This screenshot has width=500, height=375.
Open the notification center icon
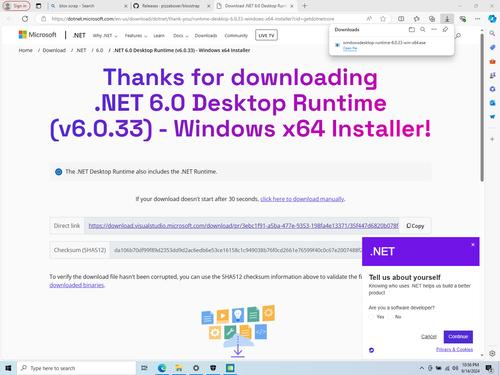coord(489,368)
